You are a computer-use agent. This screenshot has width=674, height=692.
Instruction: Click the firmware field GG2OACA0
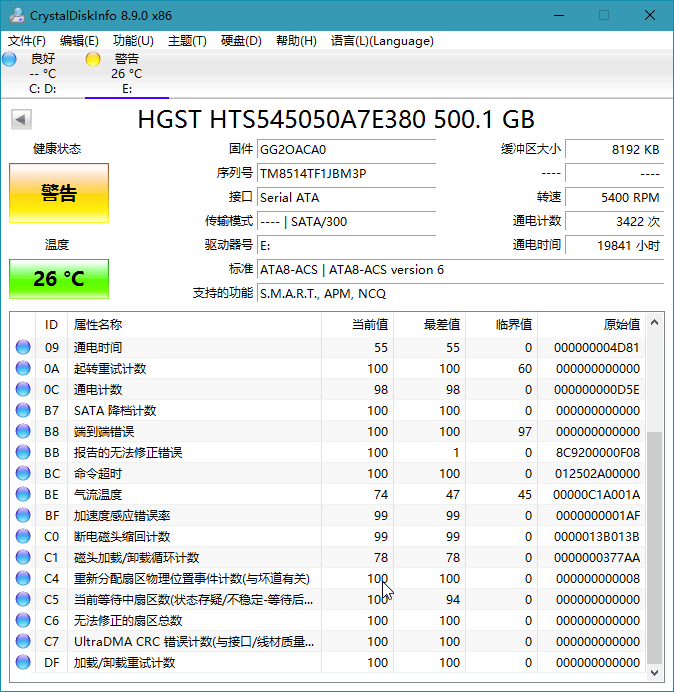coord(346,150)
